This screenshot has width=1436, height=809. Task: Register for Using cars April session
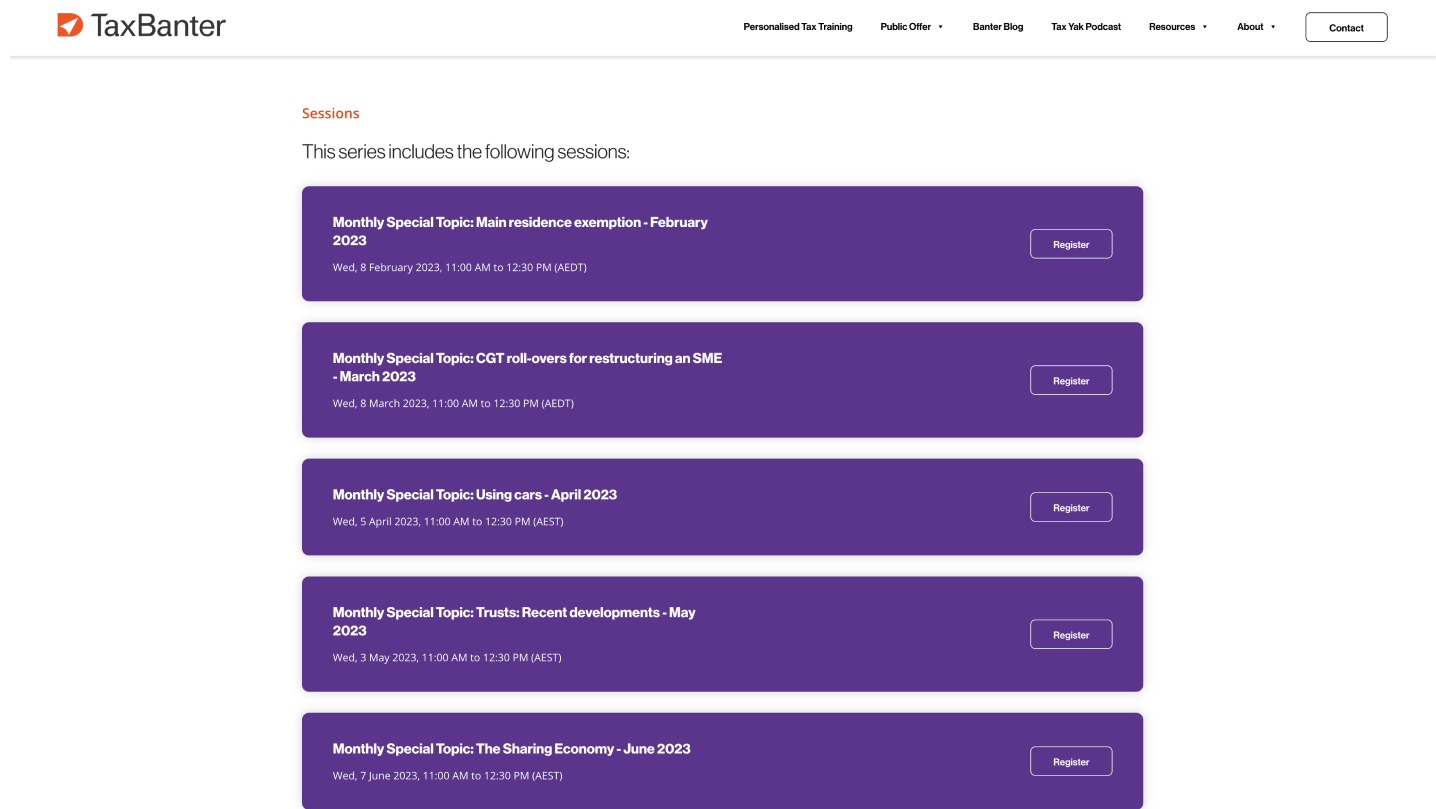[x=1070, y=507]
